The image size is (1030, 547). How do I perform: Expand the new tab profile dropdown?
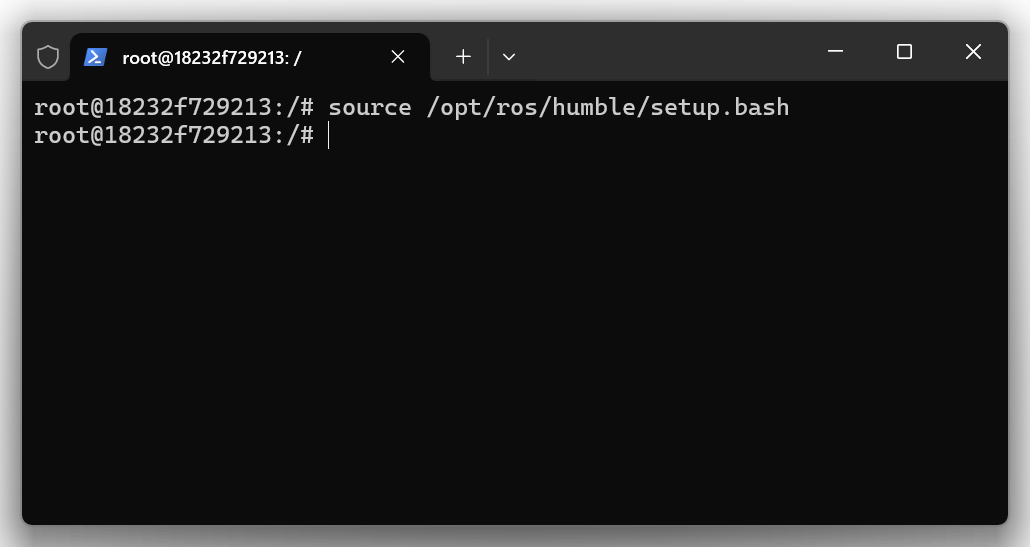(x=508, y=57)
